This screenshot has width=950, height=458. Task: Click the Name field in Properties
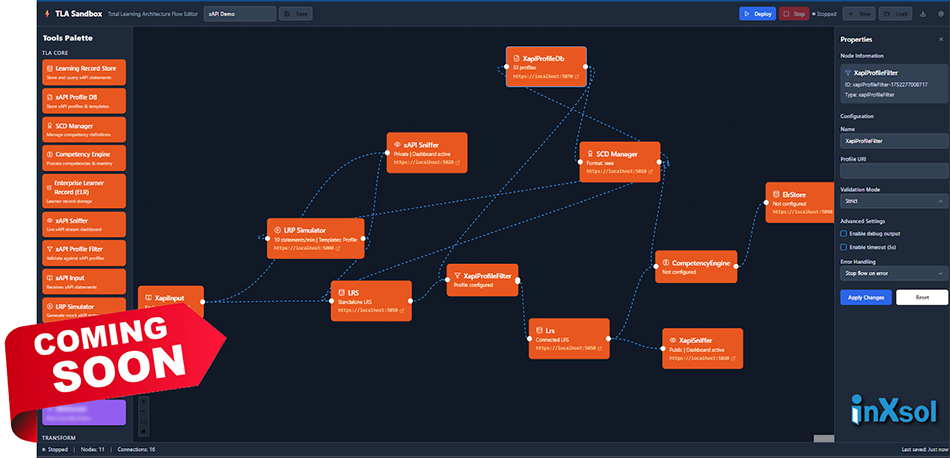point(894,141)
